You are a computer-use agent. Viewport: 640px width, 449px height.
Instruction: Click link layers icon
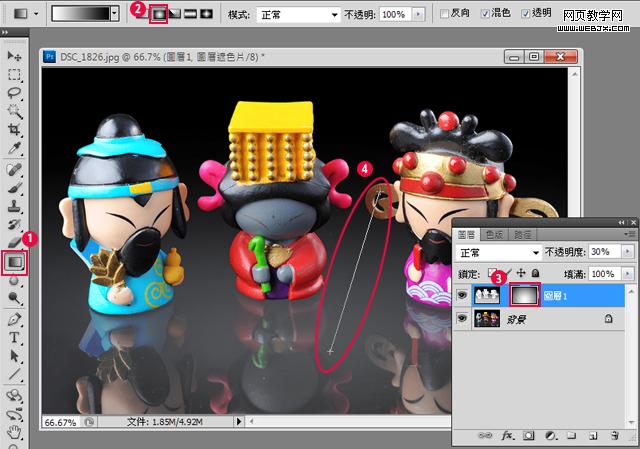click(484, 436)
